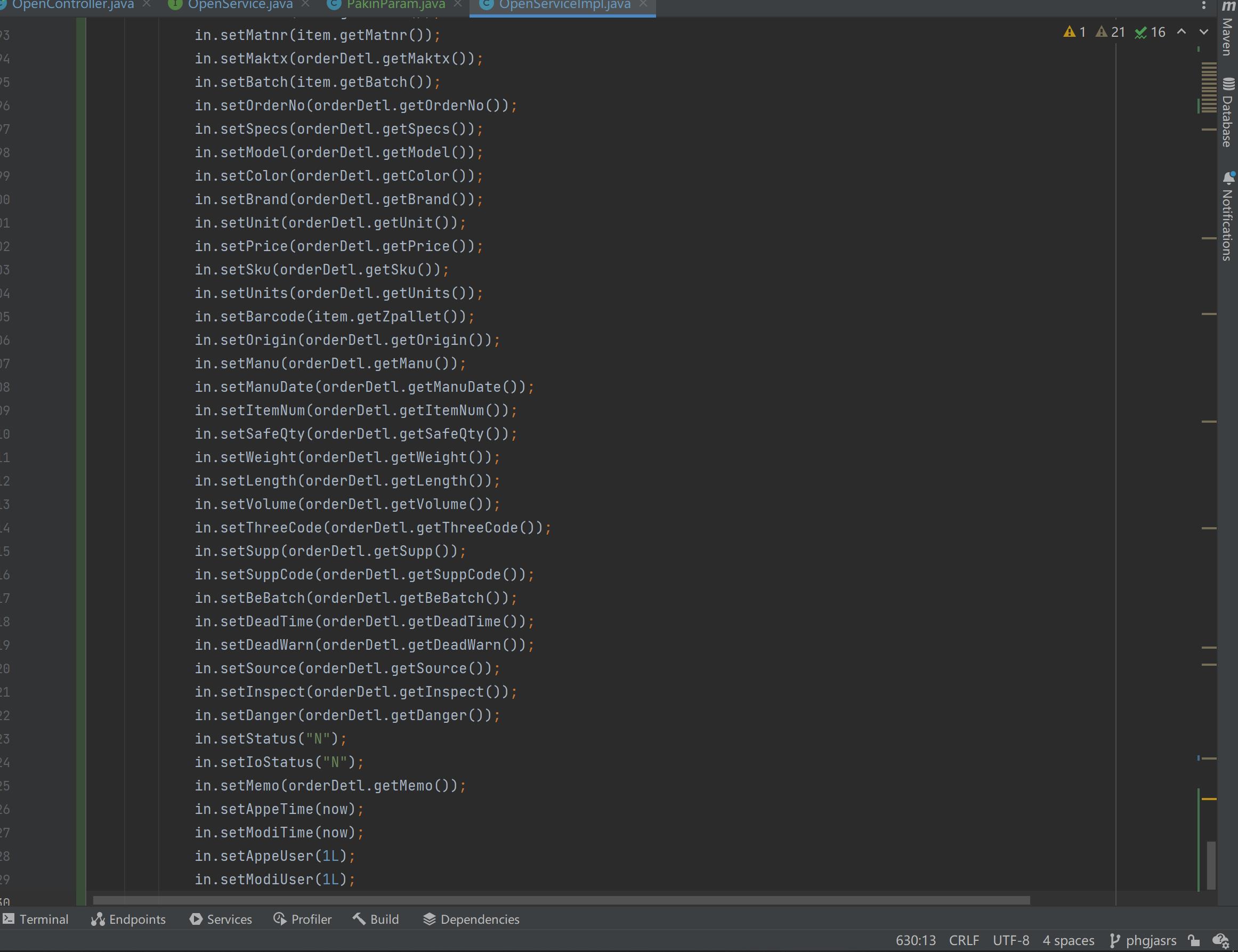The image size is (1238, 952).
Task: Open the UTF-8 encoding selector
Action: 1011,941
